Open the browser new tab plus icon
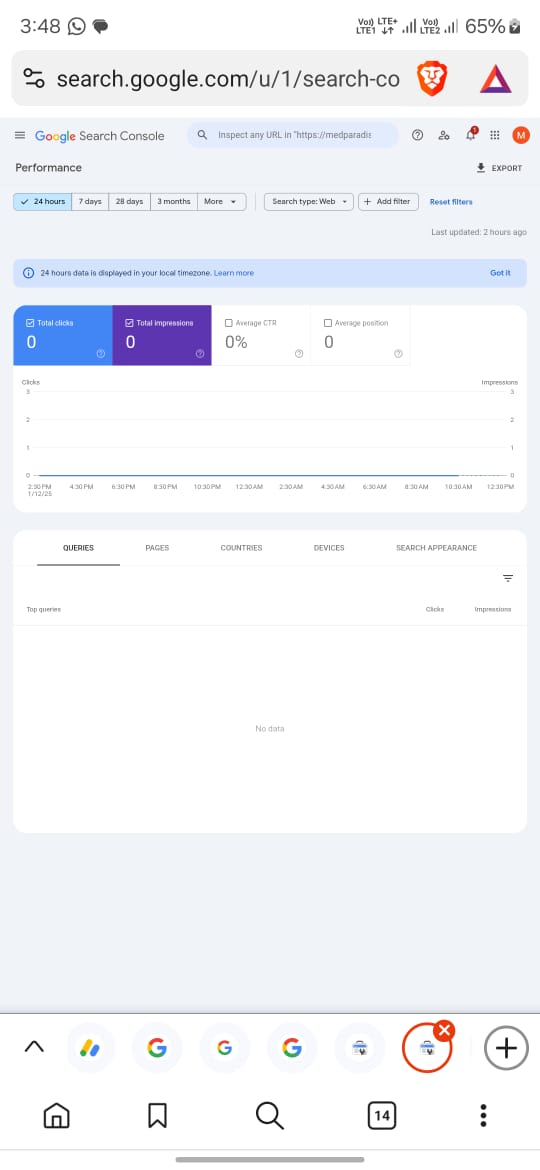 (x=506, y=1048)
